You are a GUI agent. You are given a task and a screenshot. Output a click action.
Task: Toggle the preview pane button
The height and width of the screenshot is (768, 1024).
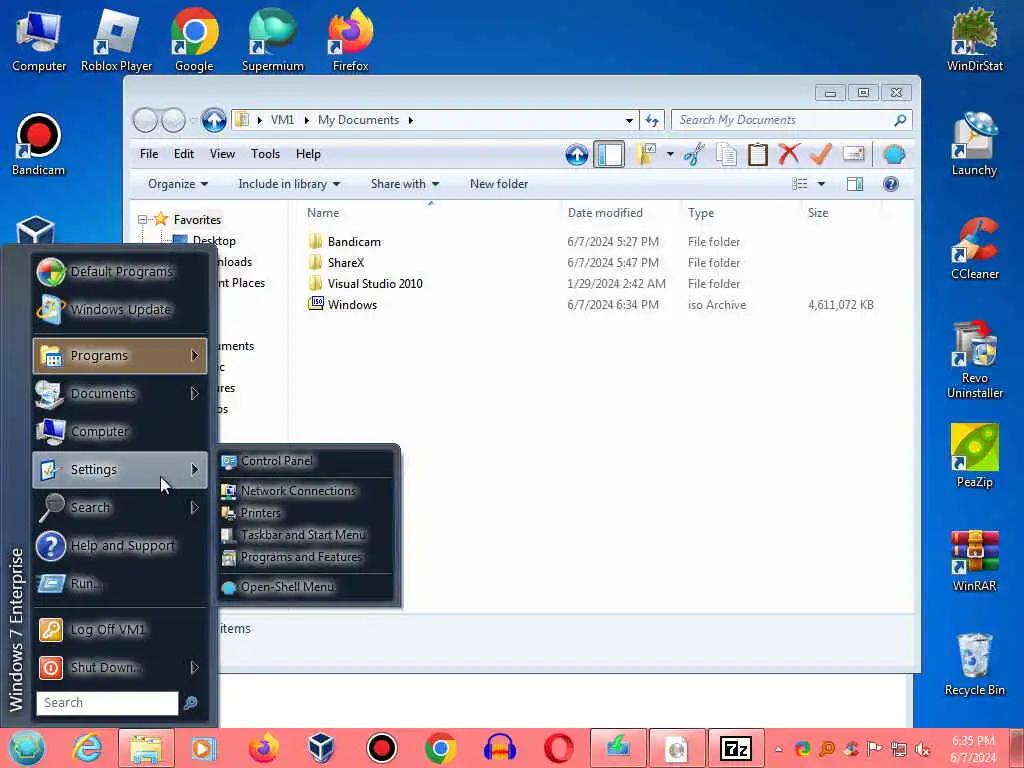coord(855,184)
